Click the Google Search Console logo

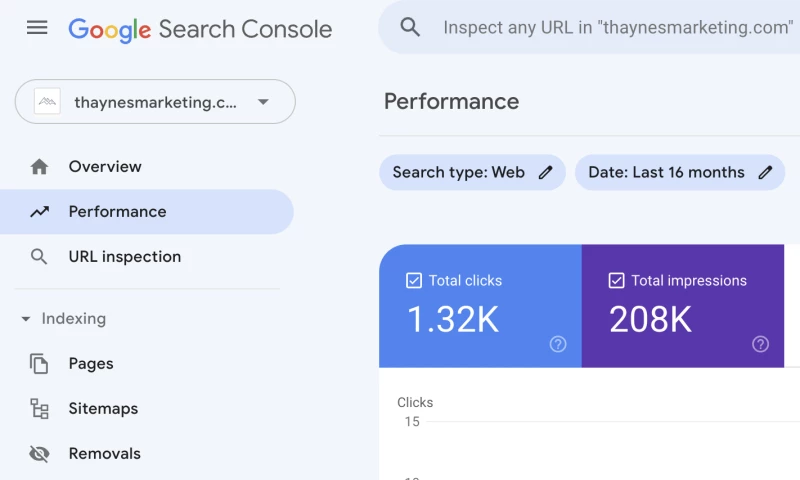(200, 30)
